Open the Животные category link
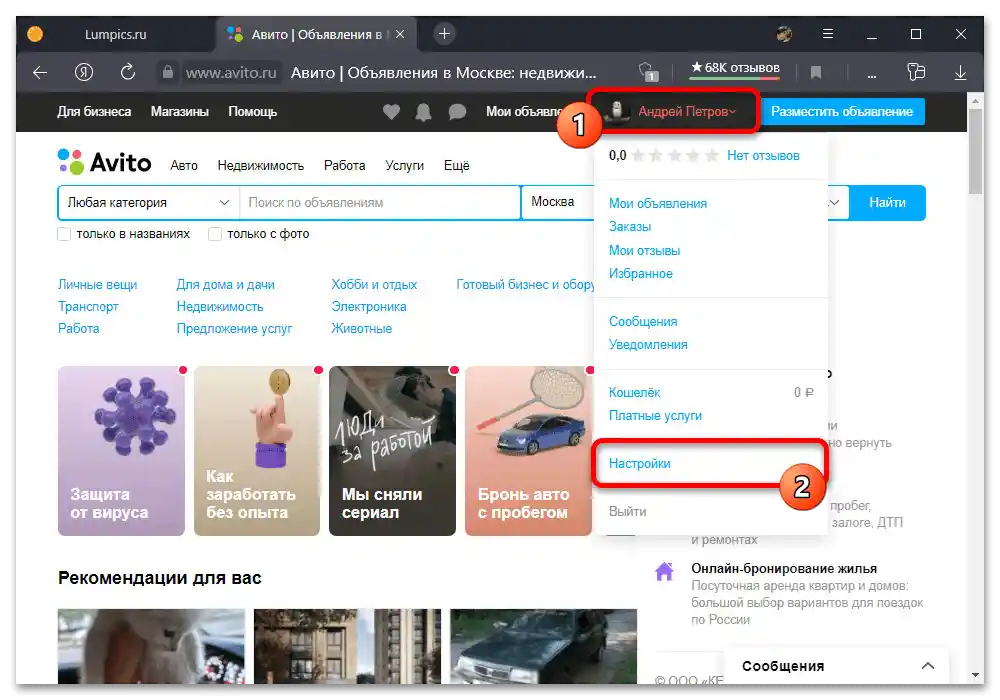1000x700 pixels. point(362,329)
